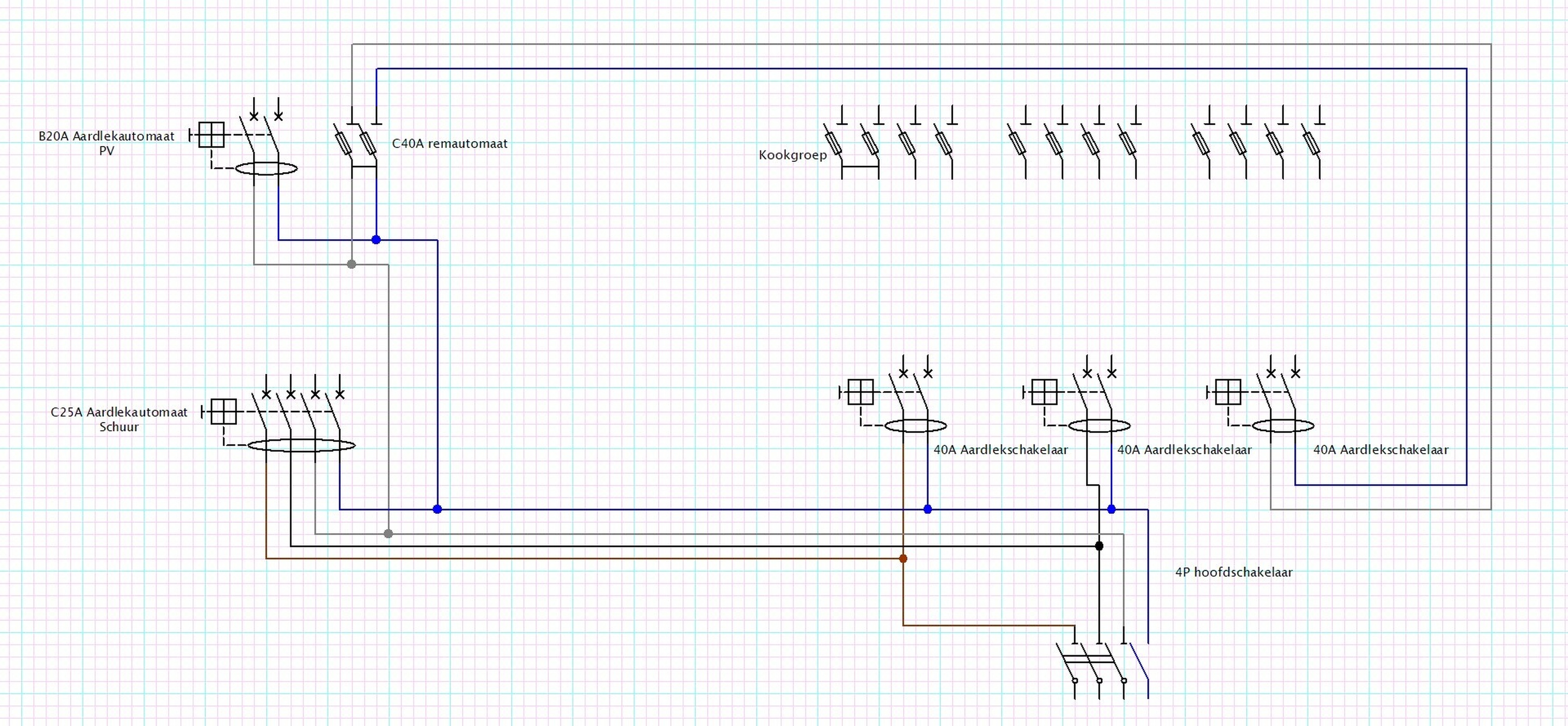This screenshot has height=726, width=1568.
Task: Select the blue junction under the middle 40A Aardlekschakelaar
Action: (1112, 509)
